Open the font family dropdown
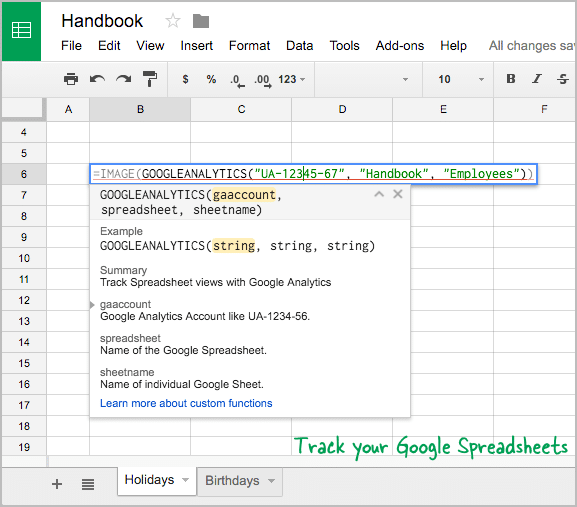This screenshot has height=507, width=577. coord(369,79)
